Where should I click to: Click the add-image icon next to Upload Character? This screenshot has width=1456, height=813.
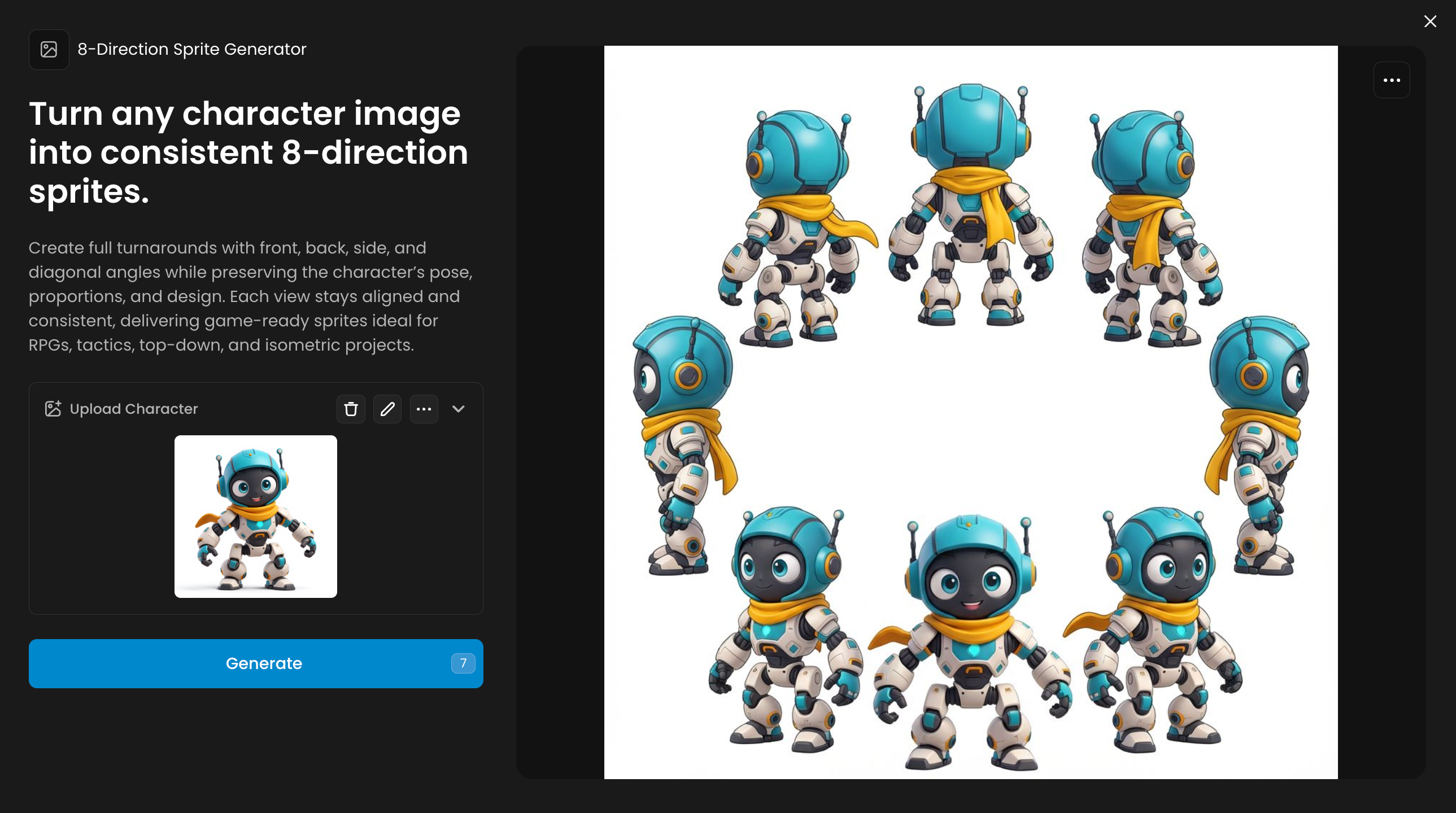(x=53, y=409)
